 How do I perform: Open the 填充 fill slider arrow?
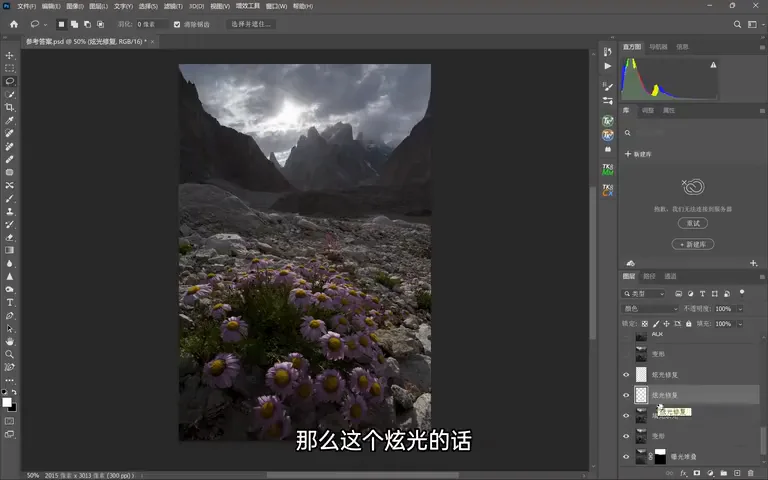pyautogui.click(x=740, y=324)
